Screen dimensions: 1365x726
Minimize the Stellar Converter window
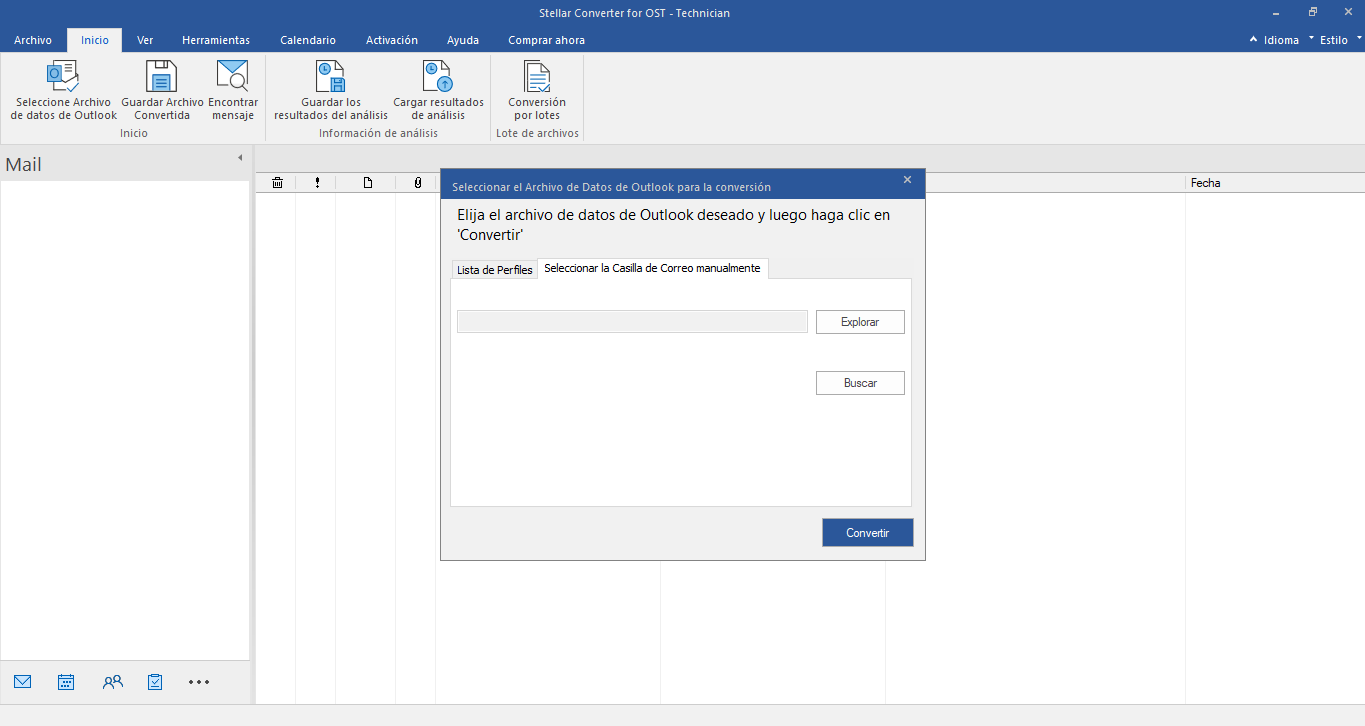[x=1277, y=13]
